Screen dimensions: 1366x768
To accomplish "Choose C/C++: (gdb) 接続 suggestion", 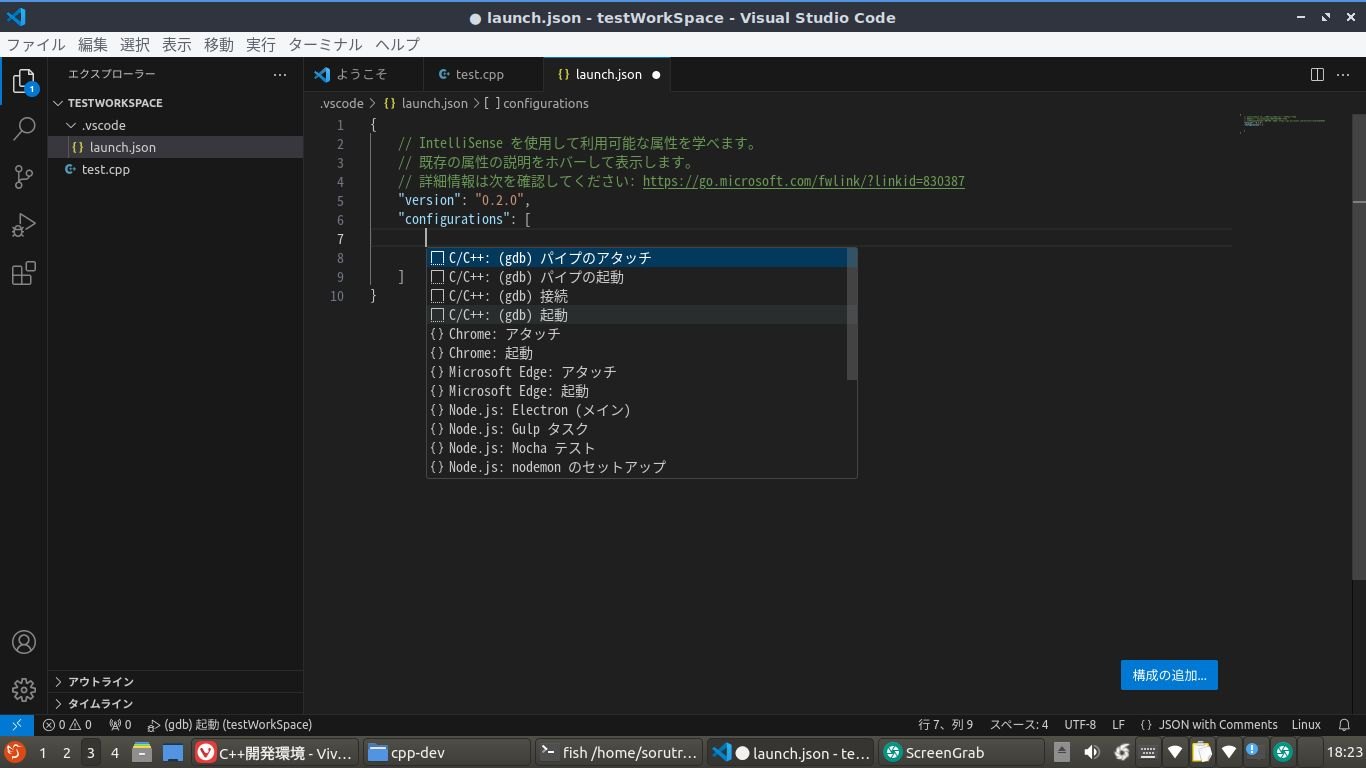I will (636, 296).
